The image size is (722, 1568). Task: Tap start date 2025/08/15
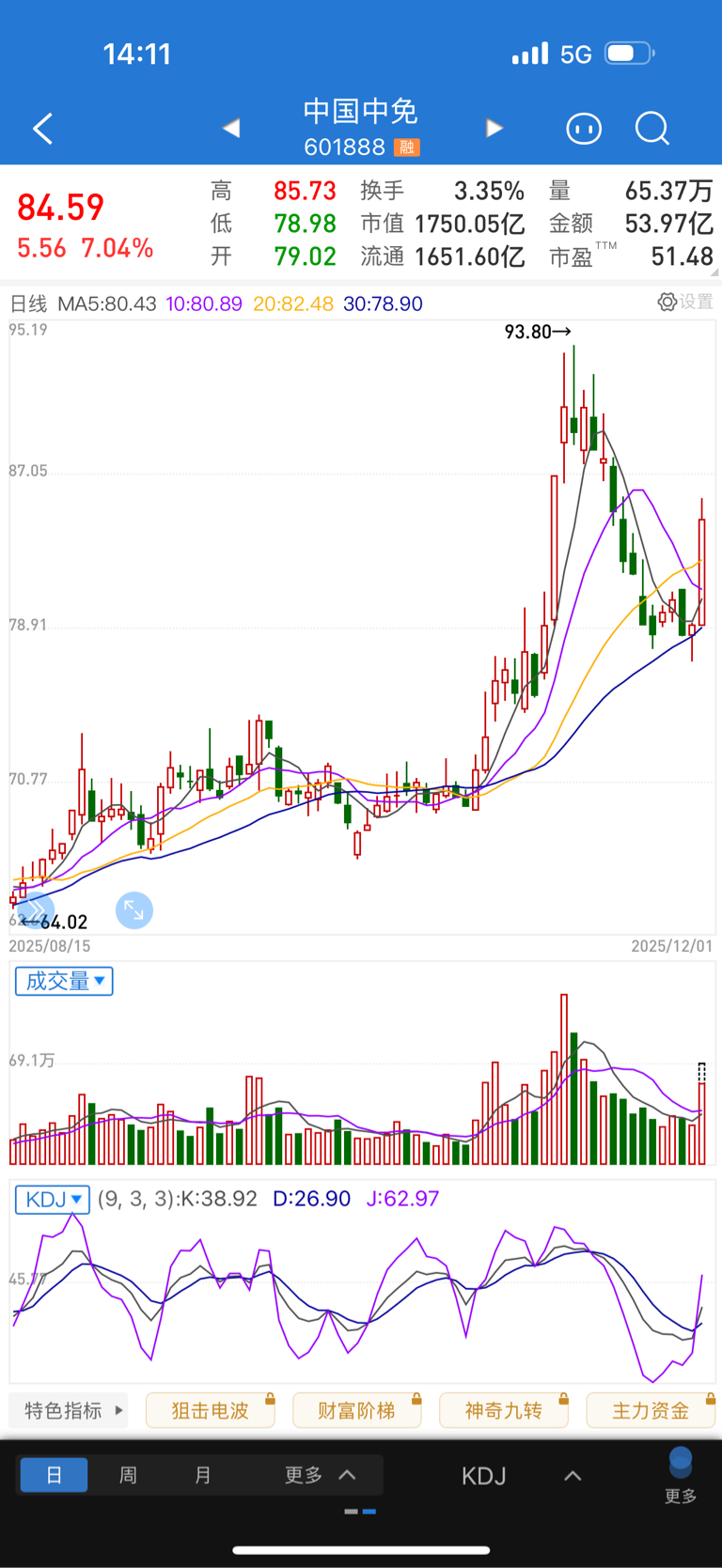tap(50, 946)
